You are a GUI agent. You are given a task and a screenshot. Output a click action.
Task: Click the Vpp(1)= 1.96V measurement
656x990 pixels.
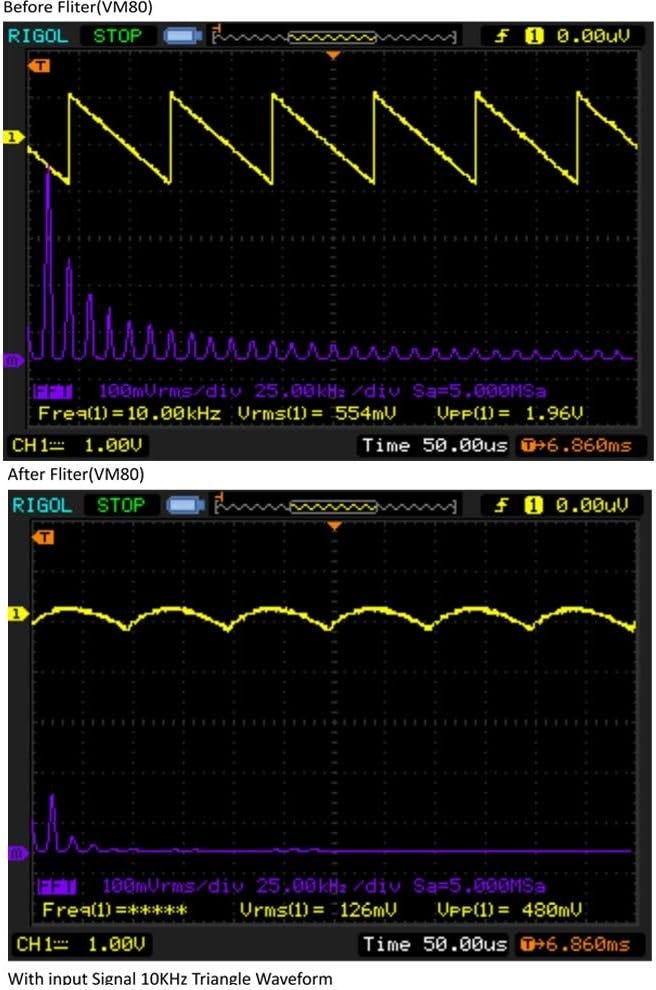(x=510, y=414)
